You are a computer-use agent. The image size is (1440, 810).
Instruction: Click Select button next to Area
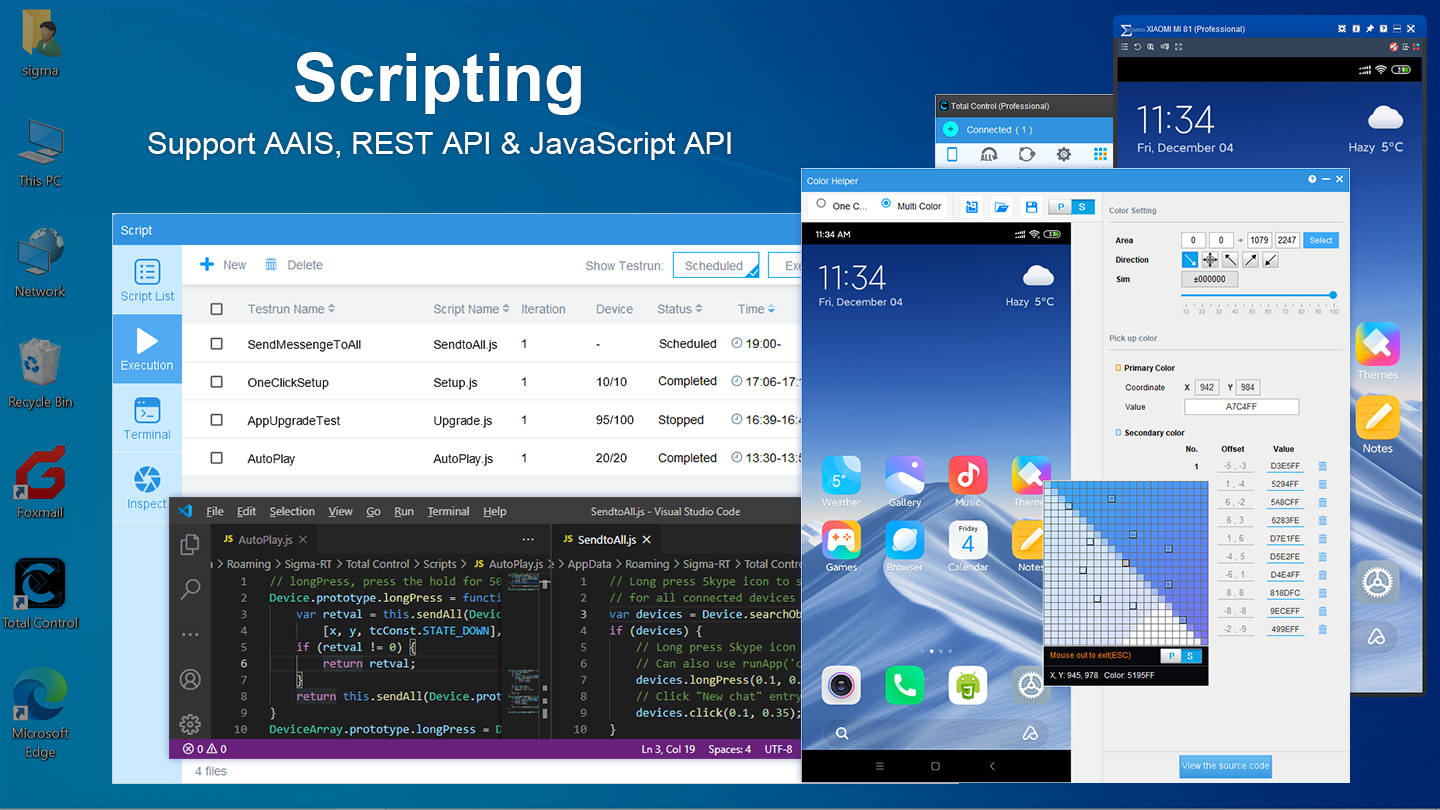click(1321, 240)
